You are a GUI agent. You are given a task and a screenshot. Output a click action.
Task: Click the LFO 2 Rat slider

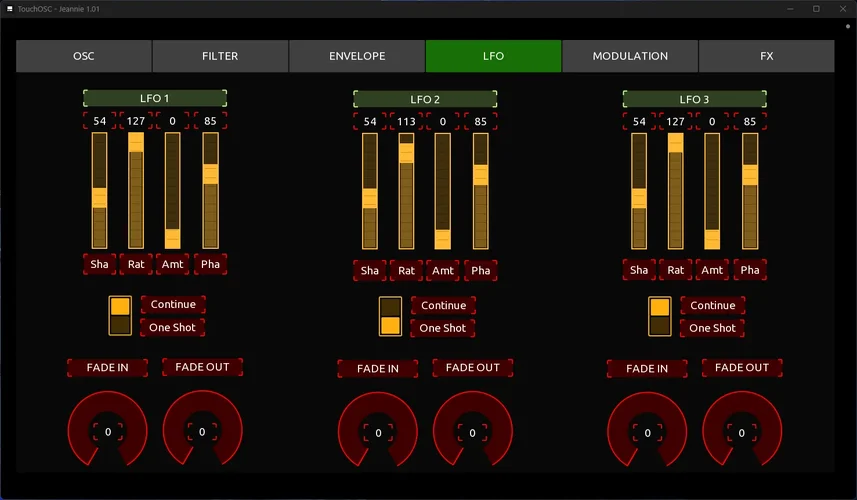406,190
